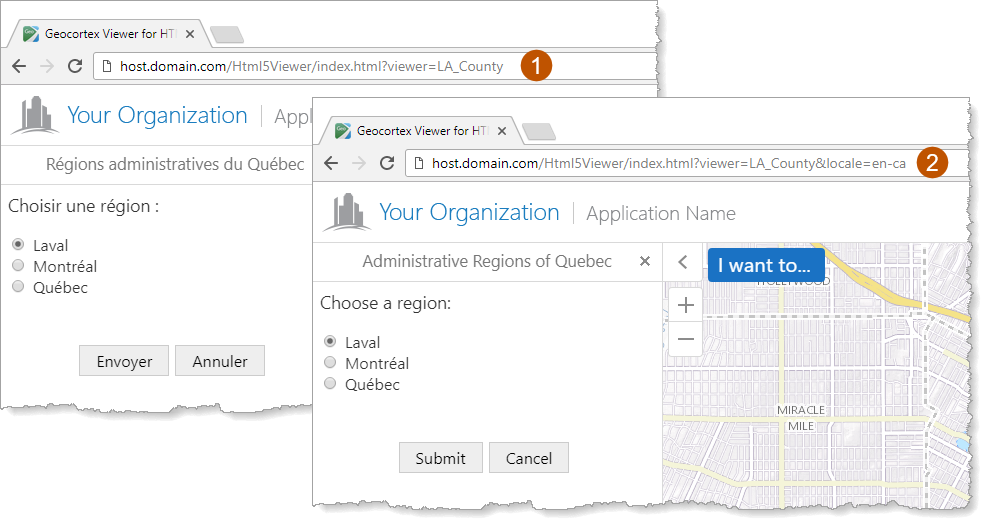
Task: Select Laval radio in French form
Action: pos(17,245)
